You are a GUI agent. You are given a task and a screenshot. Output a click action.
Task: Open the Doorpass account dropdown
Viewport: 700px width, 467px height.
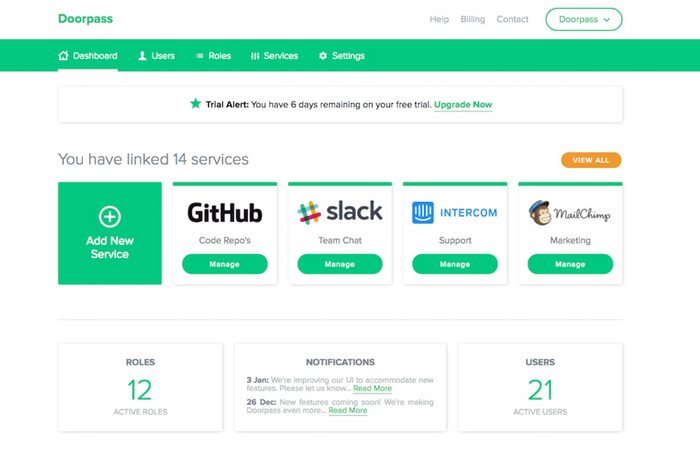point(583,19)
